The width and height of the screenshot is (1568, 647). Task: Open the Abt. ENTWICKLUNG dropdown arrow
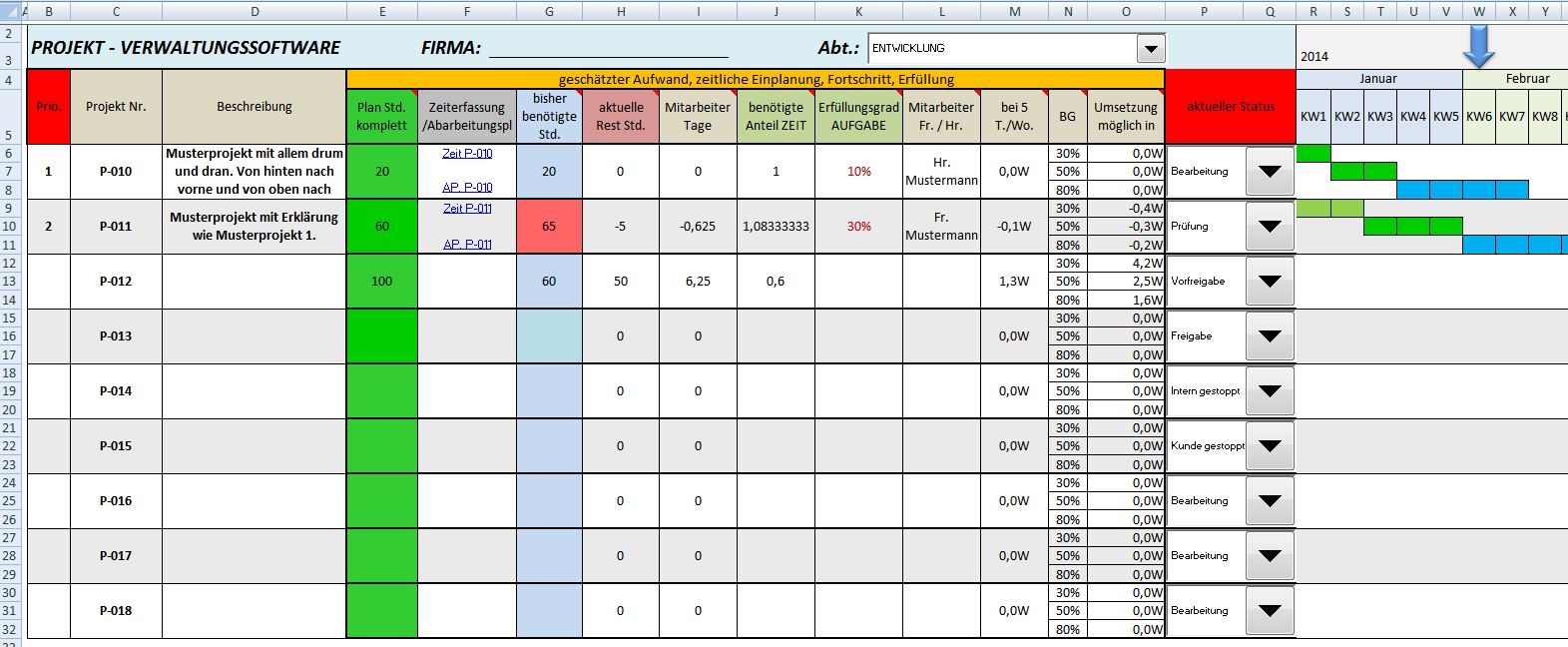tap(1151, 49)
